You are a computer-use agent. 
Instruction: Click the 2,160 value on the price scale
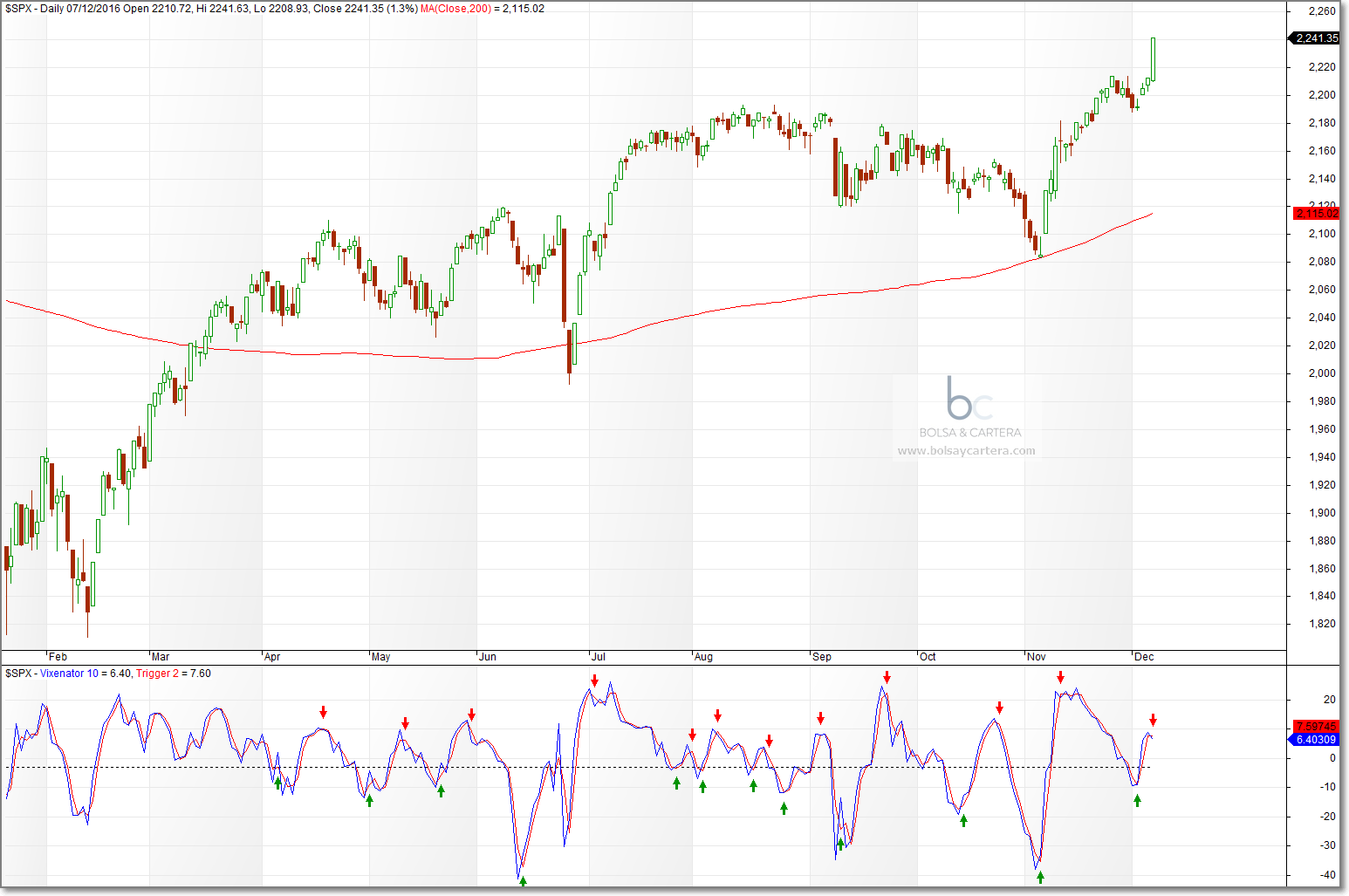pos(1323,151)
